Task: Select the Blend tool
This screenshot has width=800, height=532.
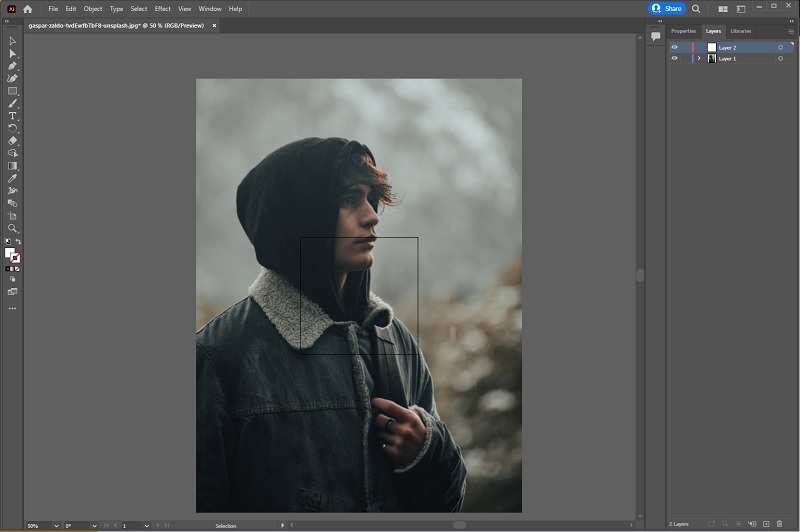Action: point(13,203)
